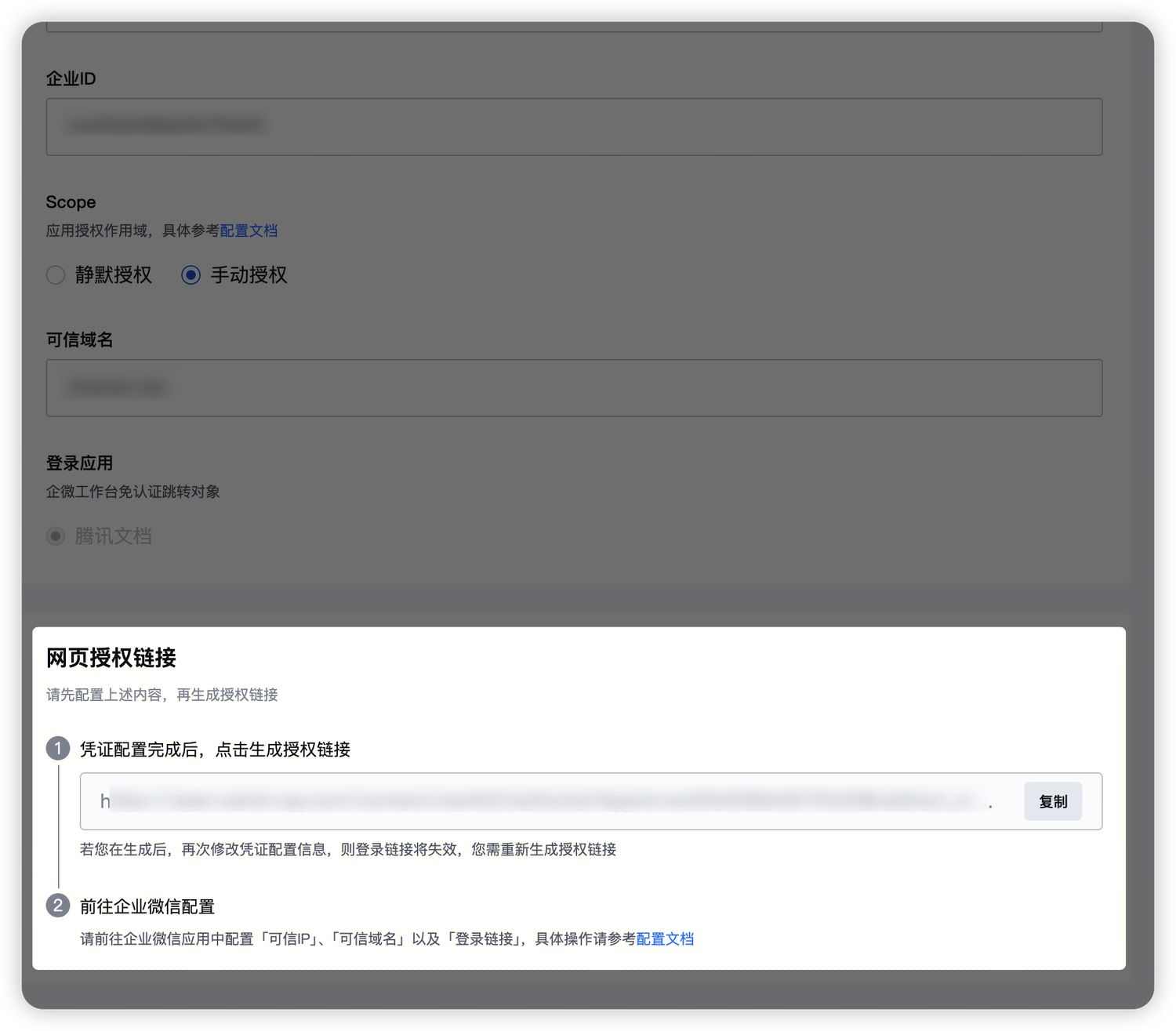This screenshot has width=1176, height=1031.
Task: Click the 可信域名 field label
Action: point(79,339)
